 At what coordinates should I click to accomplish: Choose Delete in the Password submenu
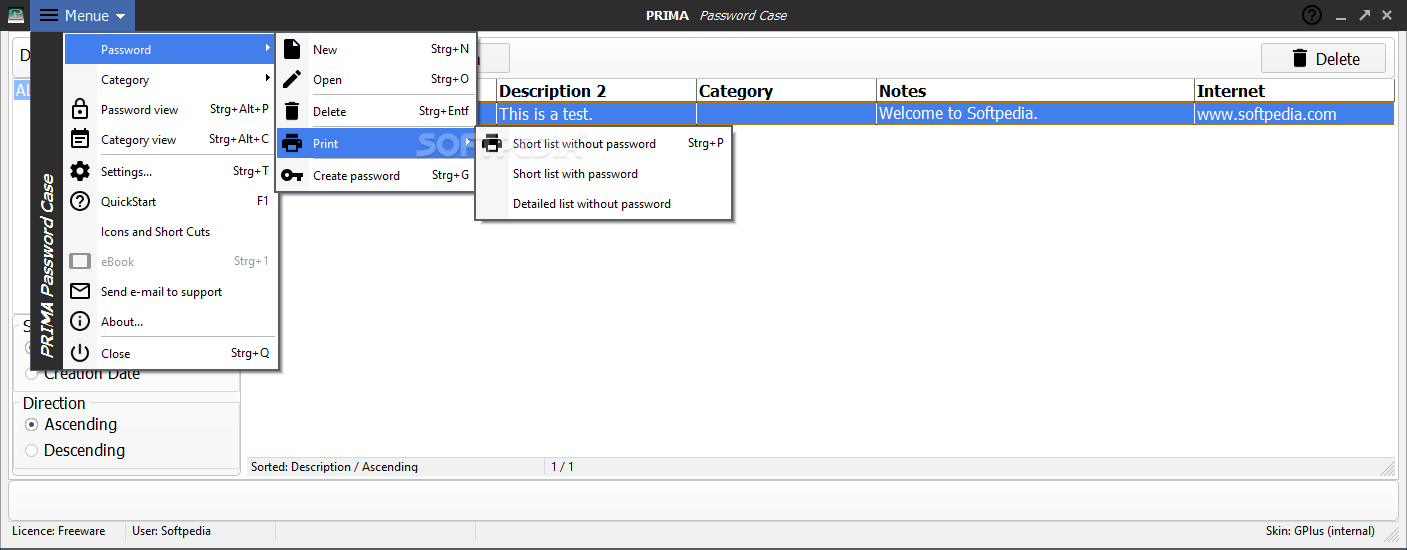(x=376, y=111)
